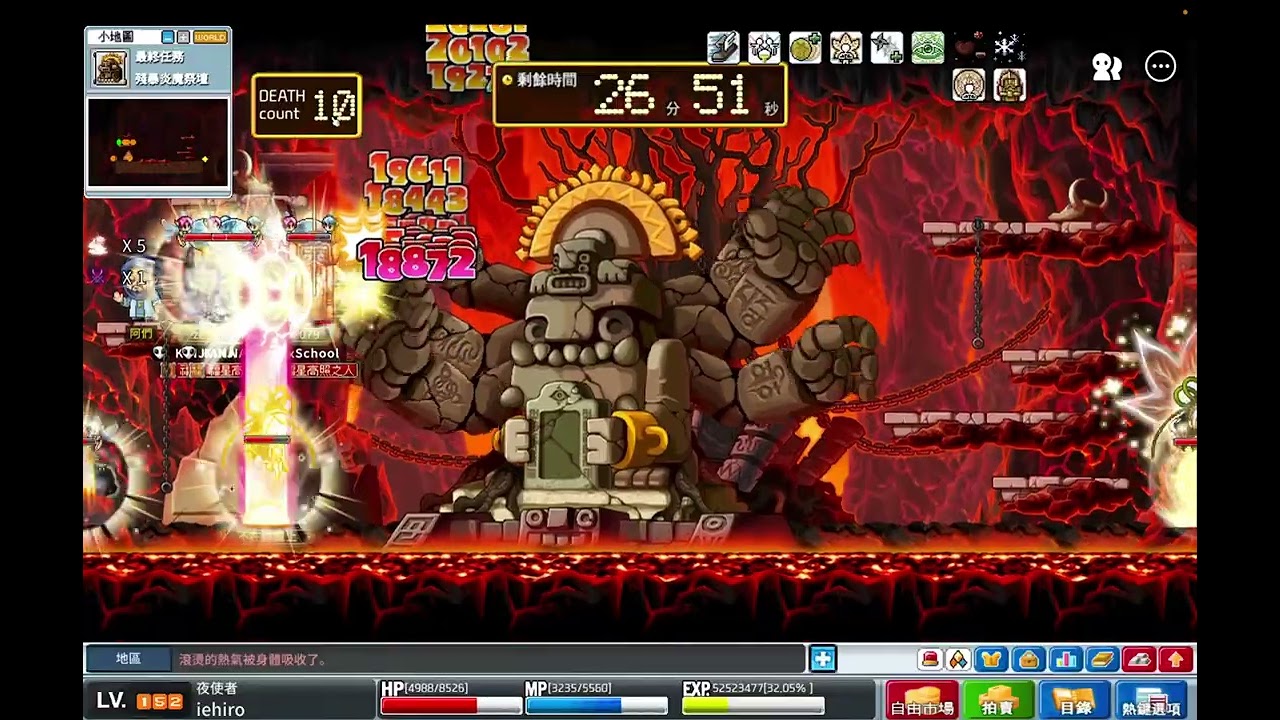Click the snowflake buff icon
The image size is (1280, 720).
pos(1009,47)
